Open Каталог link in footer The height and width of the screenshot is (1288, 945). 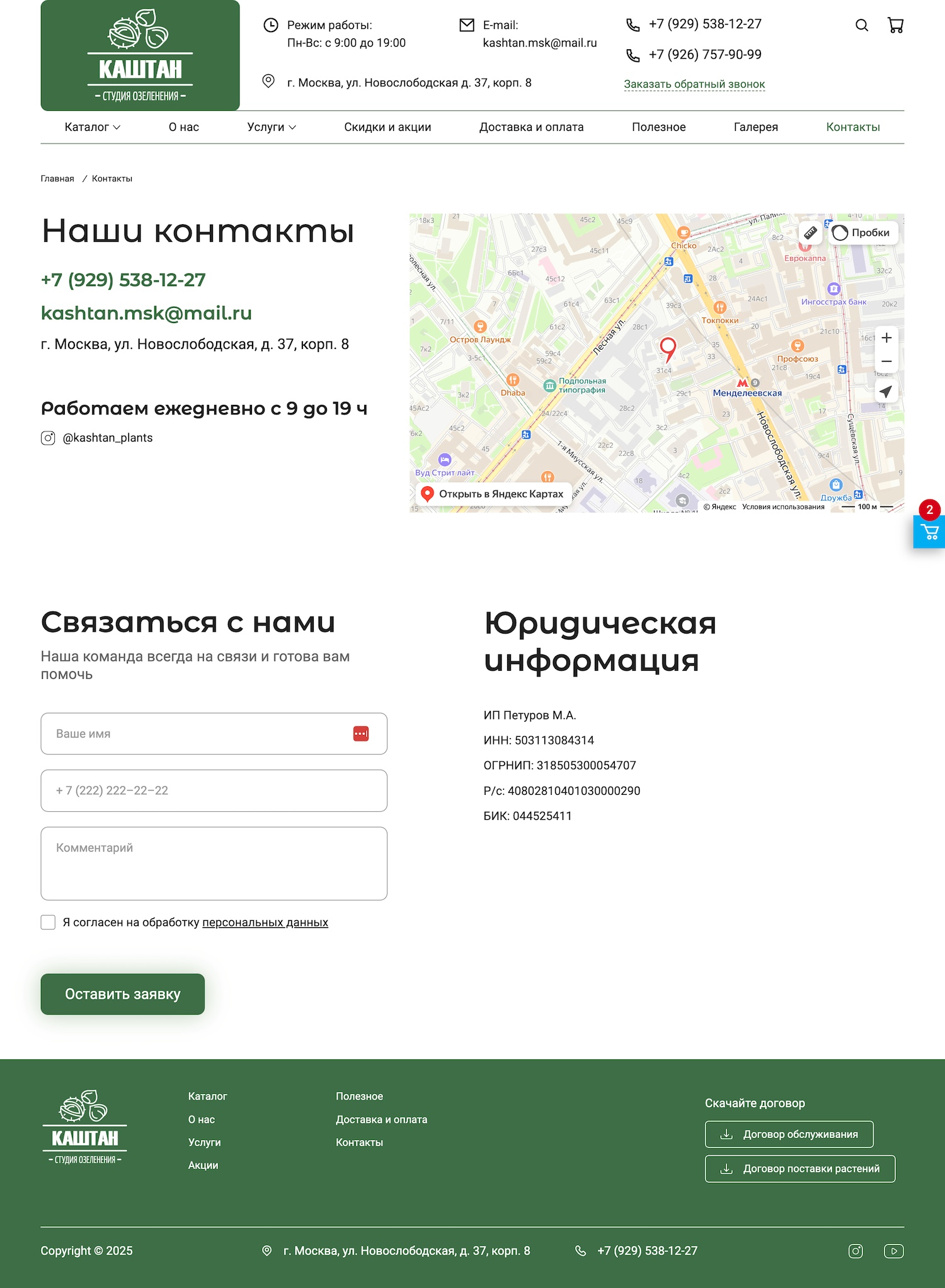pos(207,1097)
